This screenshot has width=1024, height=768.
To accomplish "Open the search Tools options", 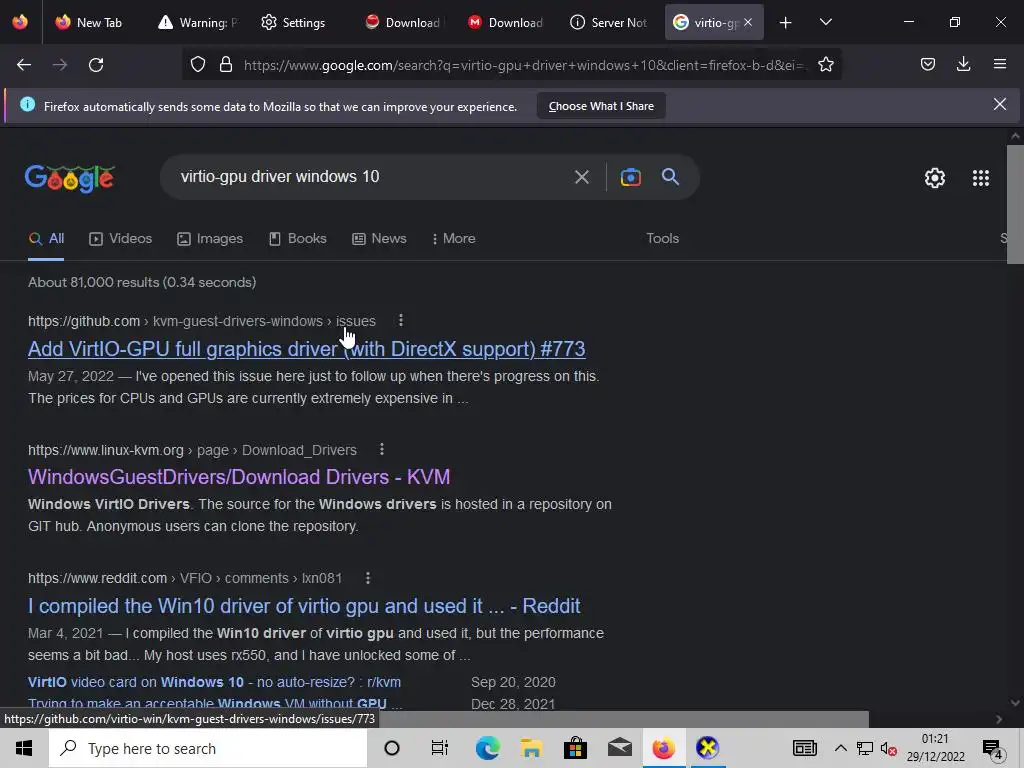I will pos(662,238).
